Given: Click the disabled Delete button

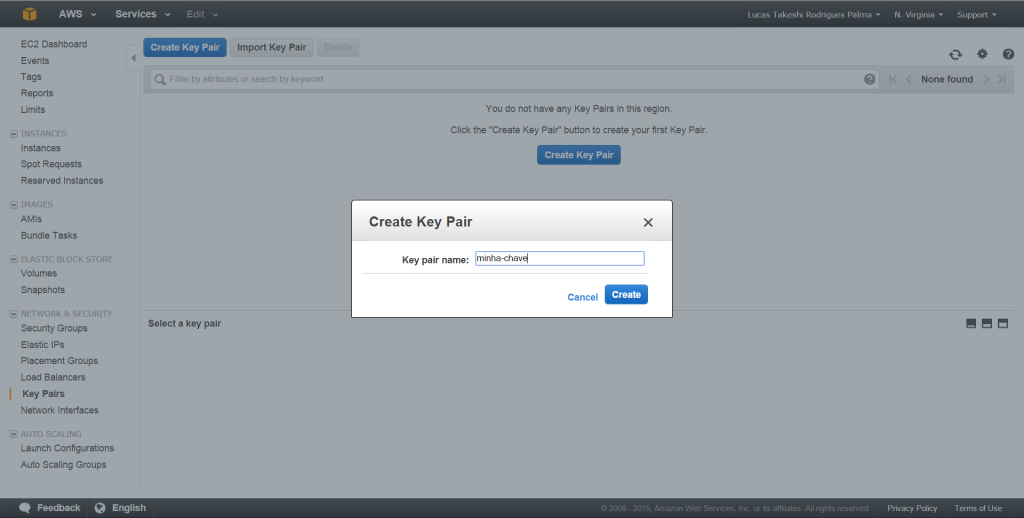Looking at the screenshot, I should coord(338,47).
